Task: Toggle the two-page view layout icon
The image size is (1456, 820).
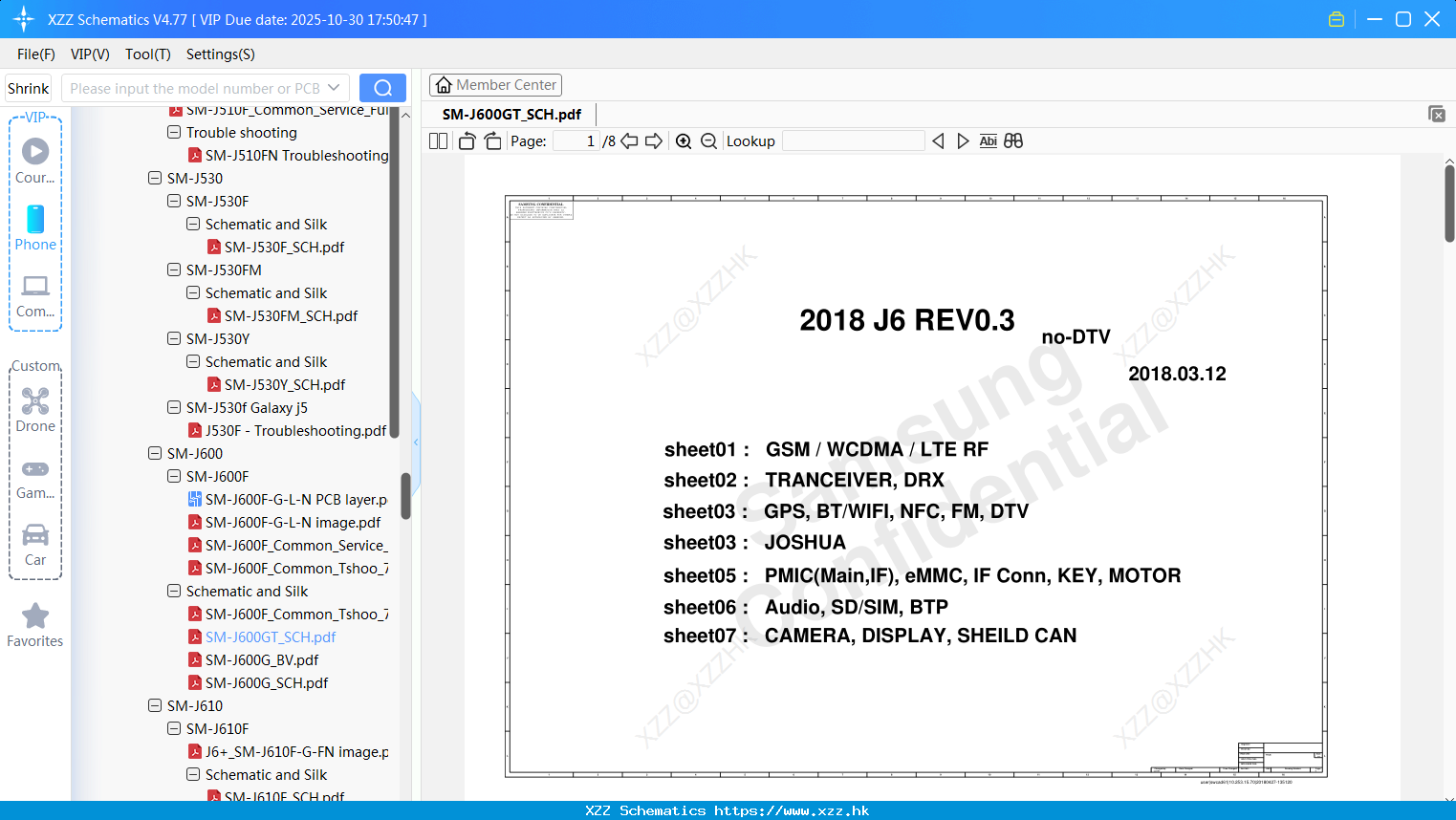Action: point(438,141)
